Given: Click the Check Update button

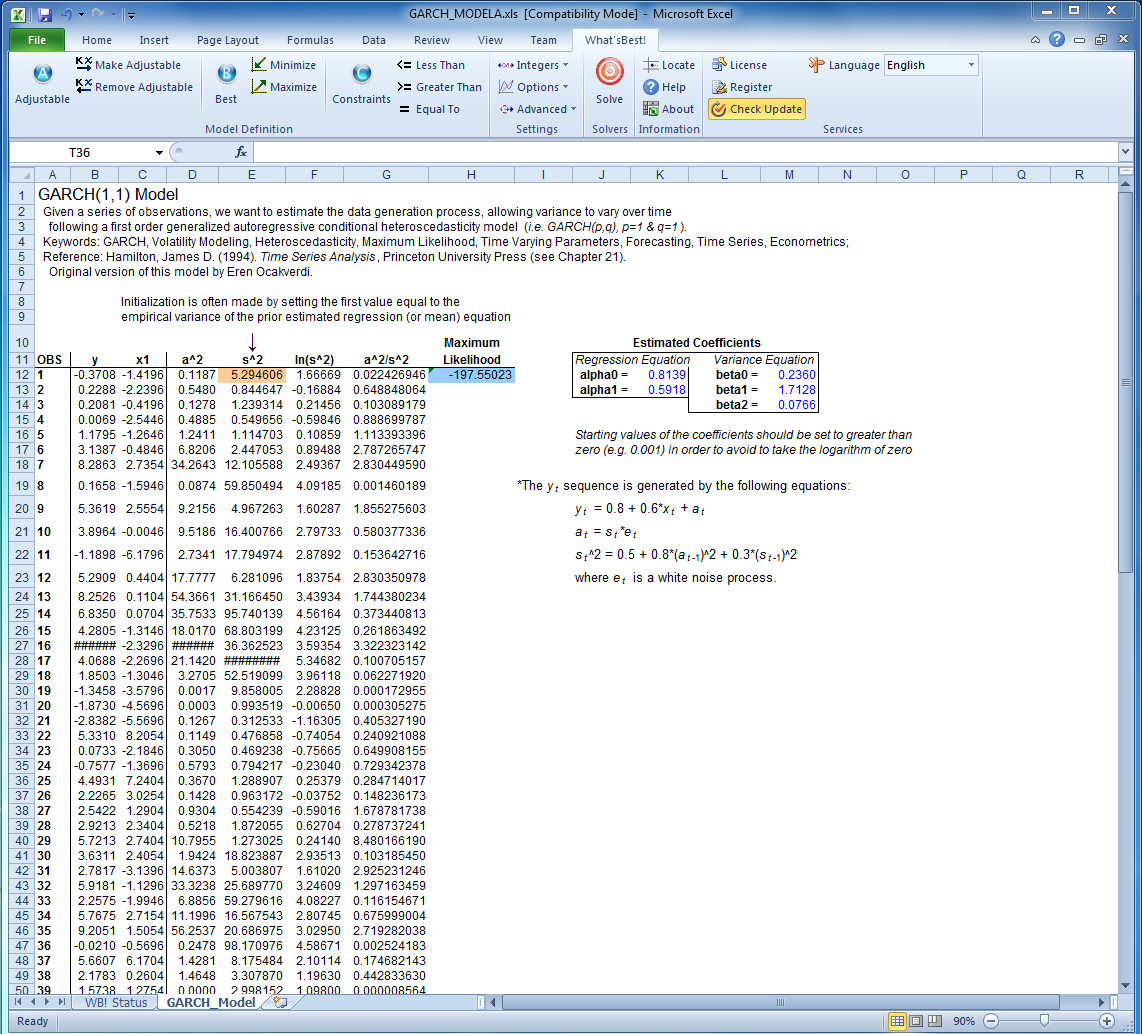Looking at the screenshot, I should coord(756,109).
